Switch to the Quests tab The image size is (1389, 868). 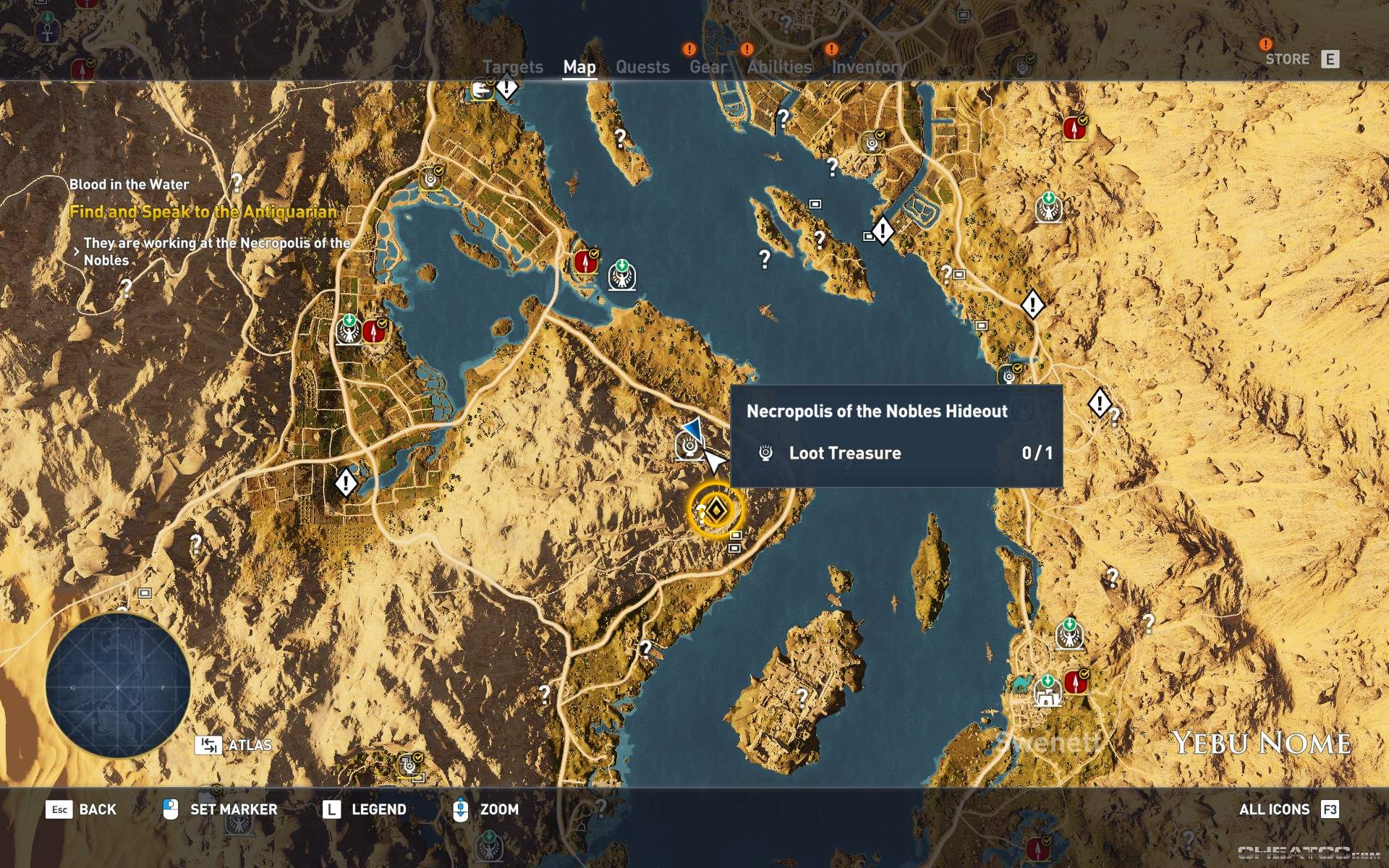pyautogui.click(x=642, y=67)
